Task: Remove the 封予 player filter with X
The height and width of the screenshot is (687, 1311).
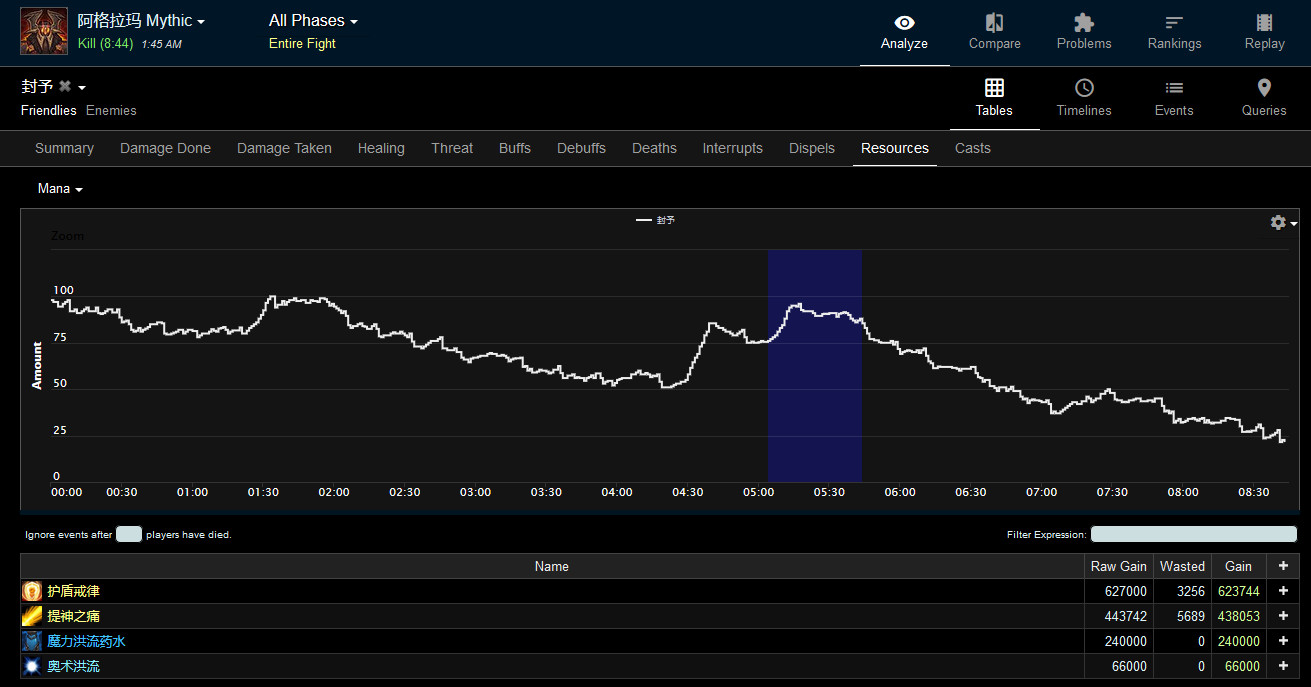Action: (x=65, y=87)
